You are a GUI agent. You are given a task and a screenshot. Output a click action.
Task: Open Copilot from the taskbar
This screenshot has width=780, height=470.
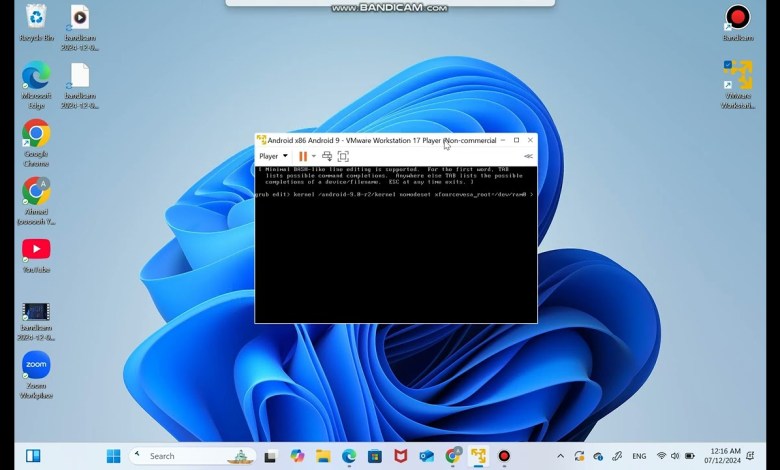(297, 456)
